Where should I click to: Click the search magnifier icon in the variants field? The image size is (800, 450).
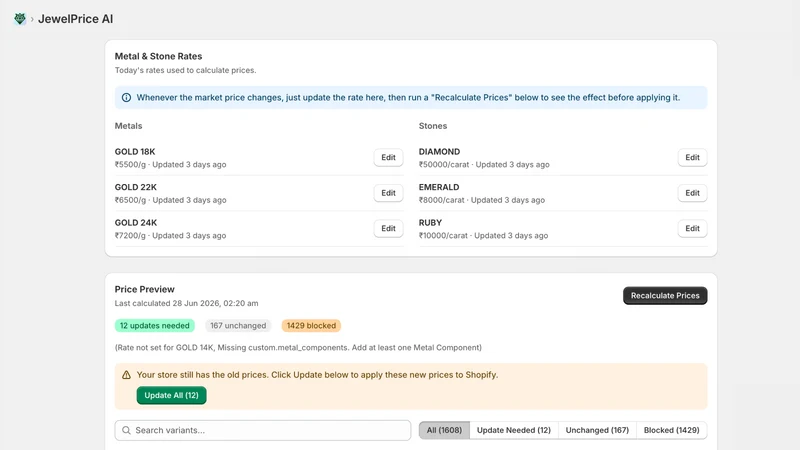point(126,430)
